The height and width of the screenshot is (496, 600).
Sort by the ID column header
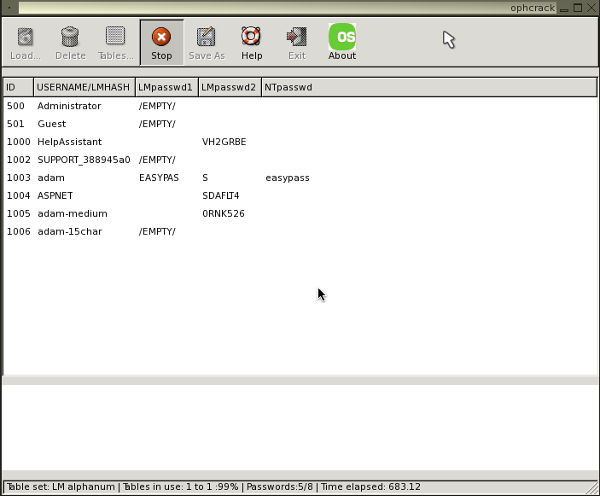point(18,87)
